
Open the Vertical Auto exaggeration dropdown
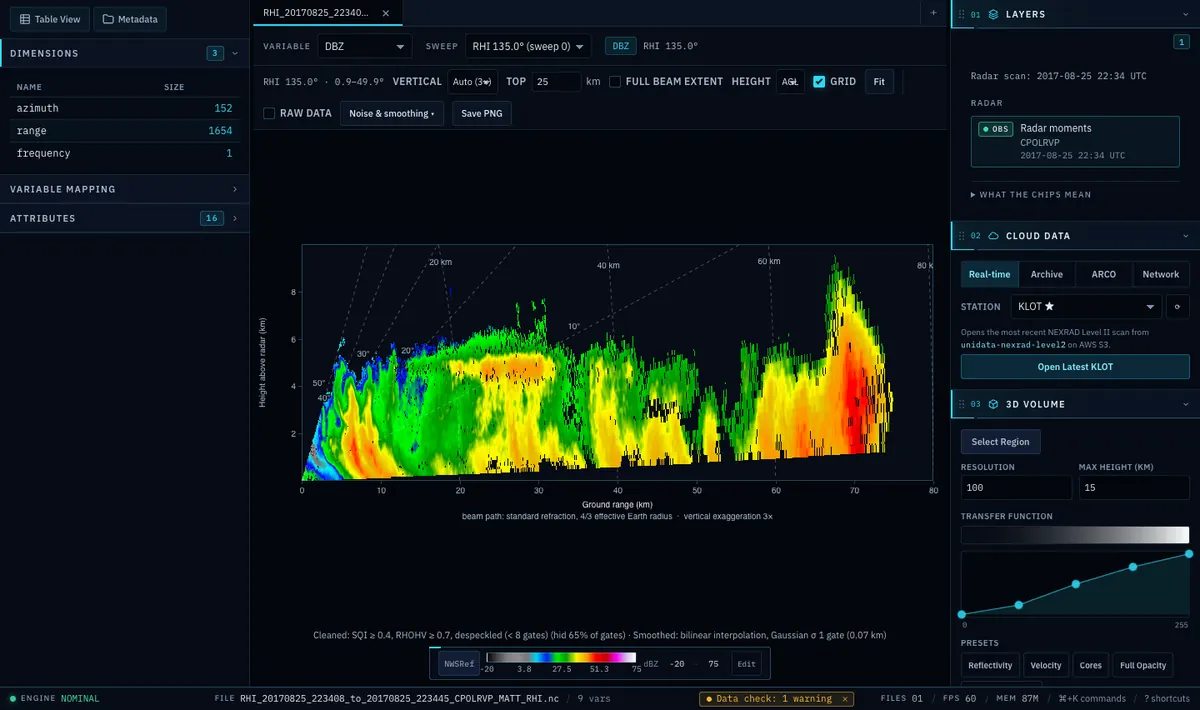pyautogui.click(x=472, y=82)
